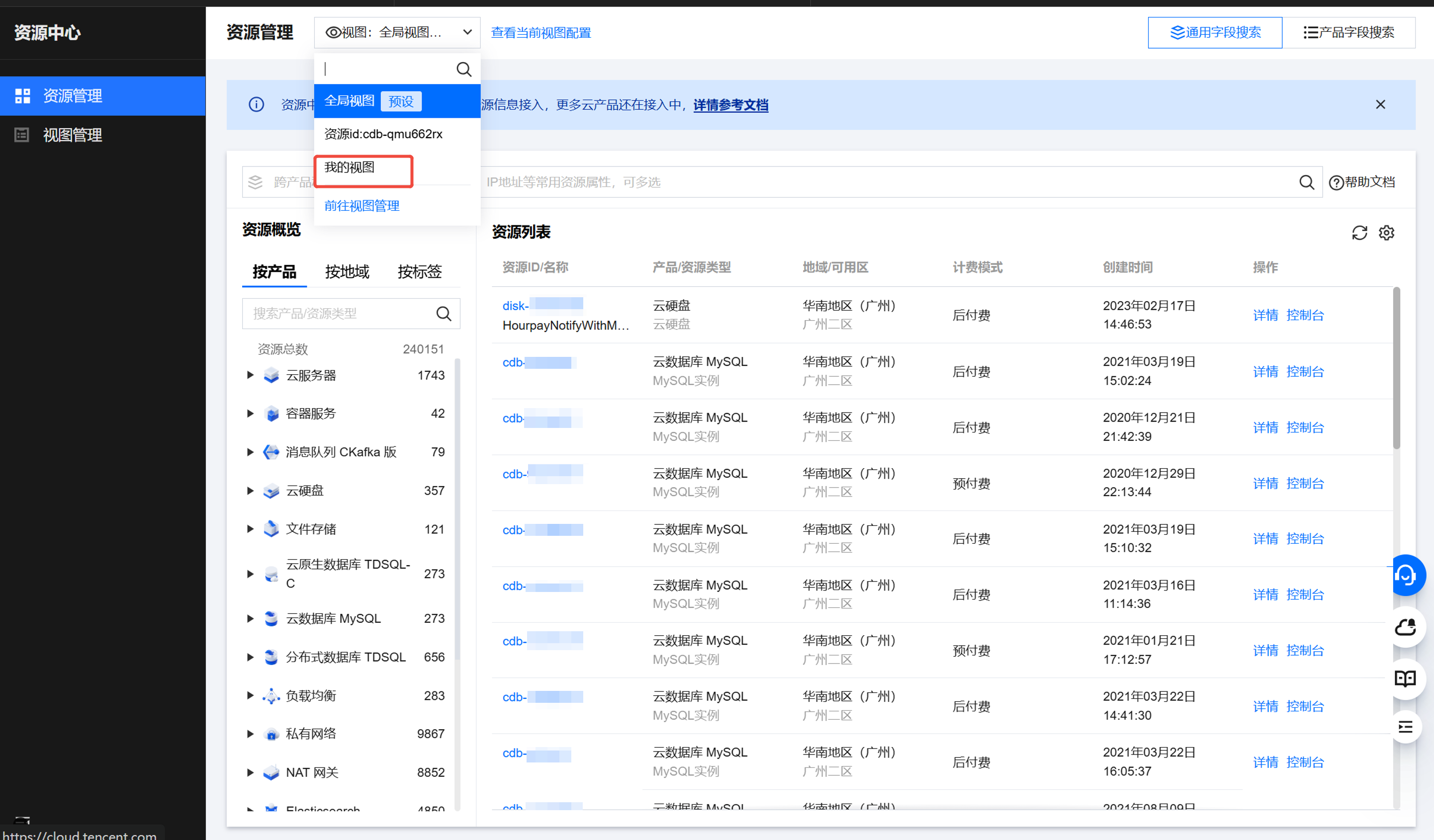
Task: Expand the 云服务器 tree item
Action: tap(250, 375)
